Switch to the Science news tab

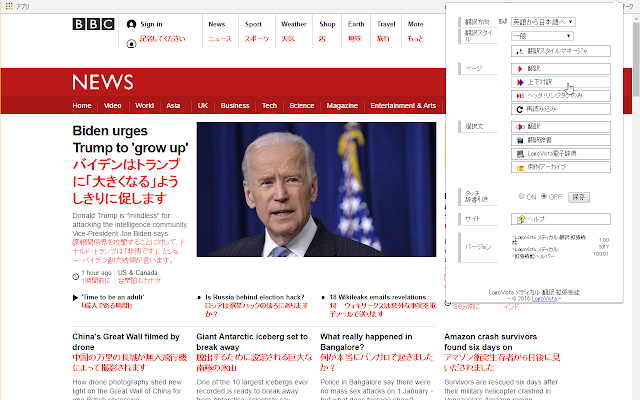tap(302, 105)
